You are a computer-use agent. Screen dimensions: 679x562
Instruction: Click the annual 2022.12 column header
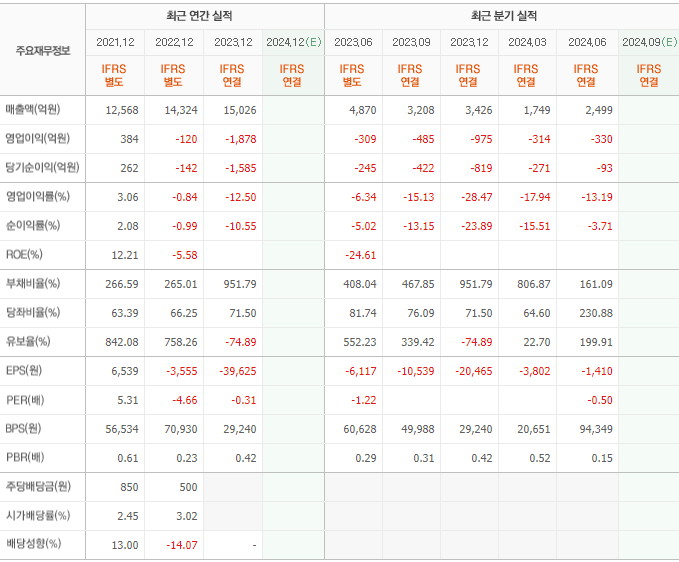174,42
